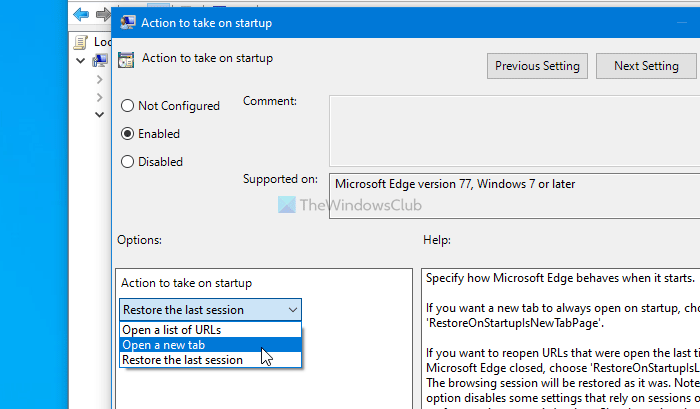Click the computer configuration icon in tree
The image size is (700, 409).
click(100, 61)
